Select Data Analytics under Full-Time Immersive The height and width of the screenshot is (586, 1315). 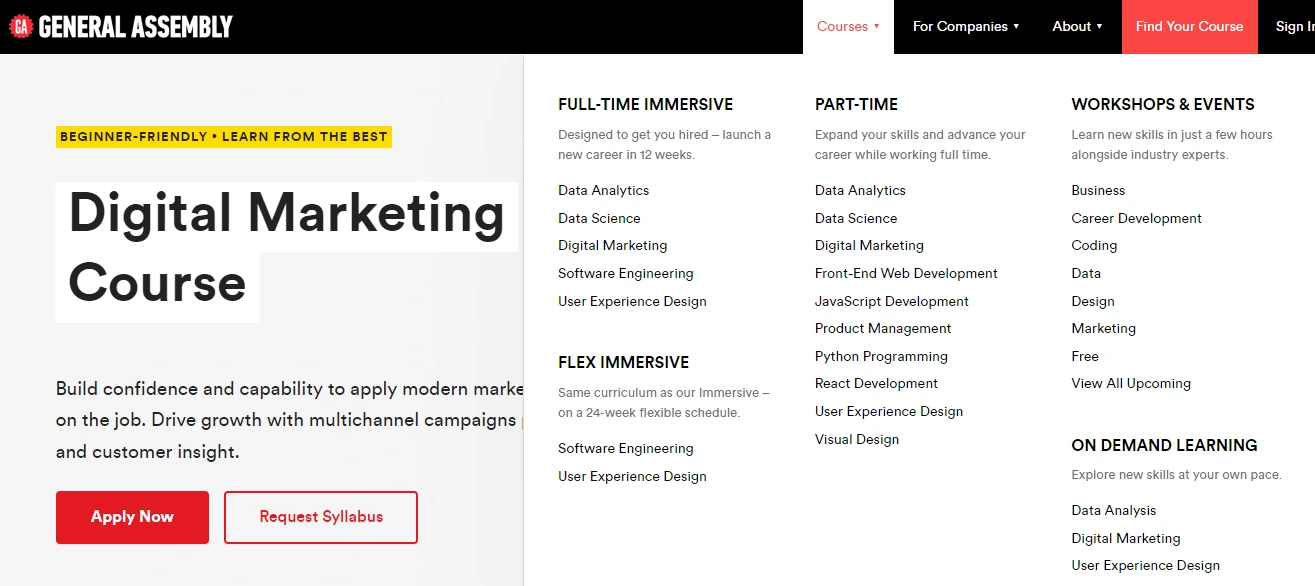[x=604, y=190]
